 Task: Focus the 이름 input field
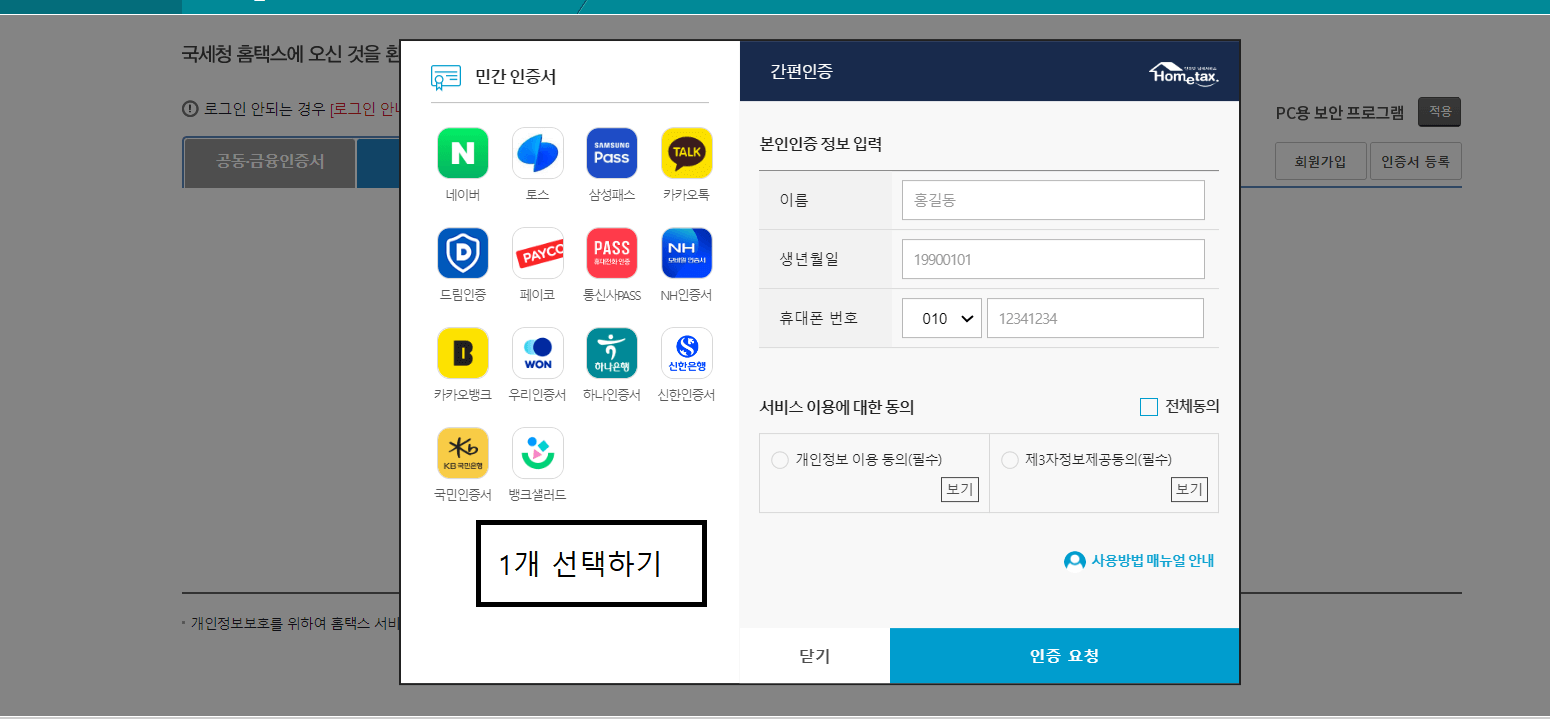point(1053,200)
